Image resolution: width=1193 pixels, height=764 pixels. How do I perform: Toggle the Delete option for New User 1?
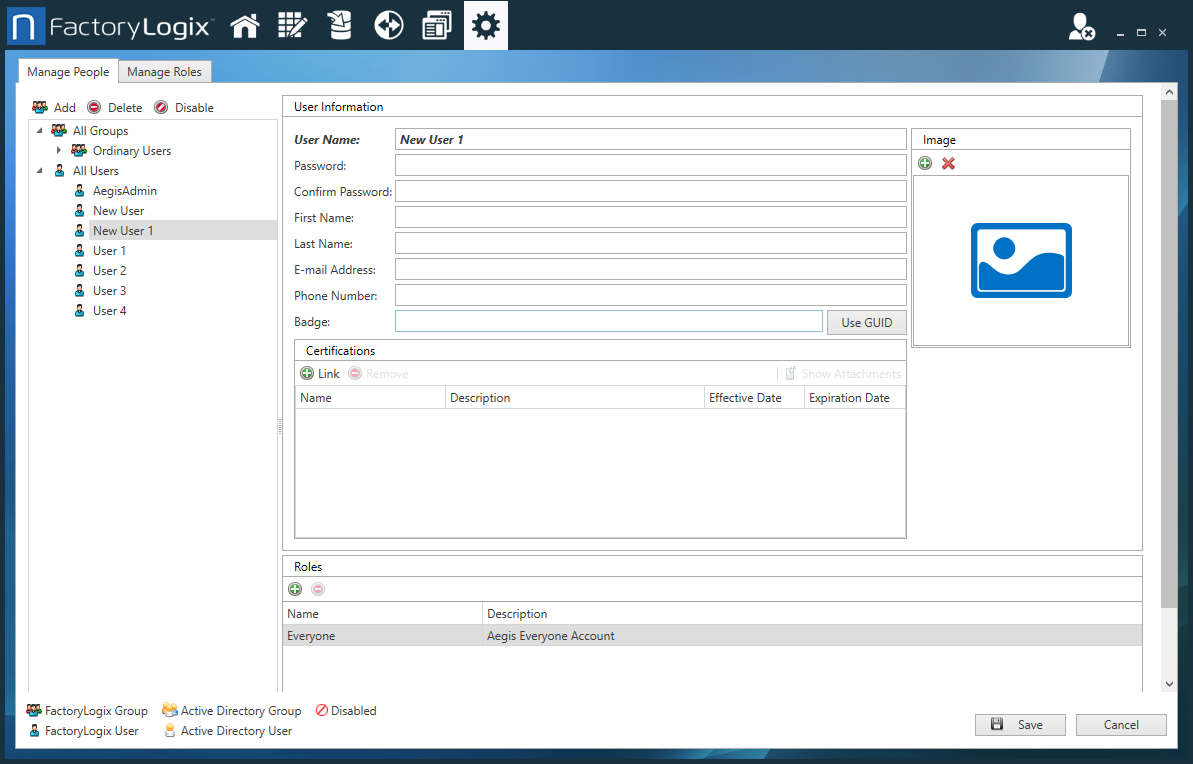click(114, 107)
